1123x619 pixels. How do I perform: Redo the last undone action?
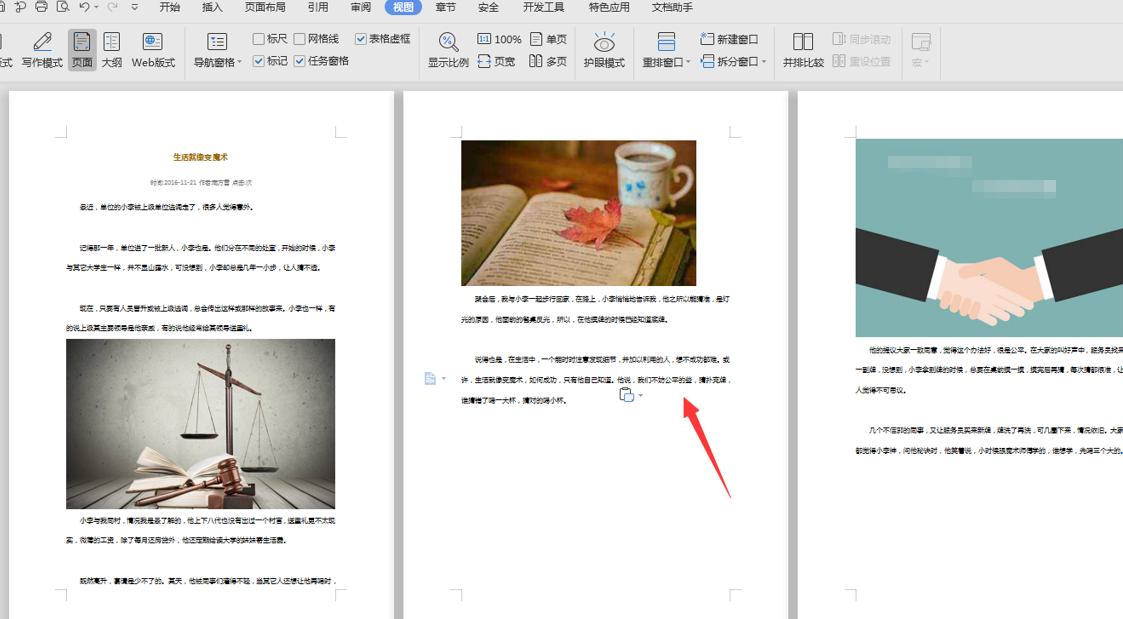tap(112, 7)
